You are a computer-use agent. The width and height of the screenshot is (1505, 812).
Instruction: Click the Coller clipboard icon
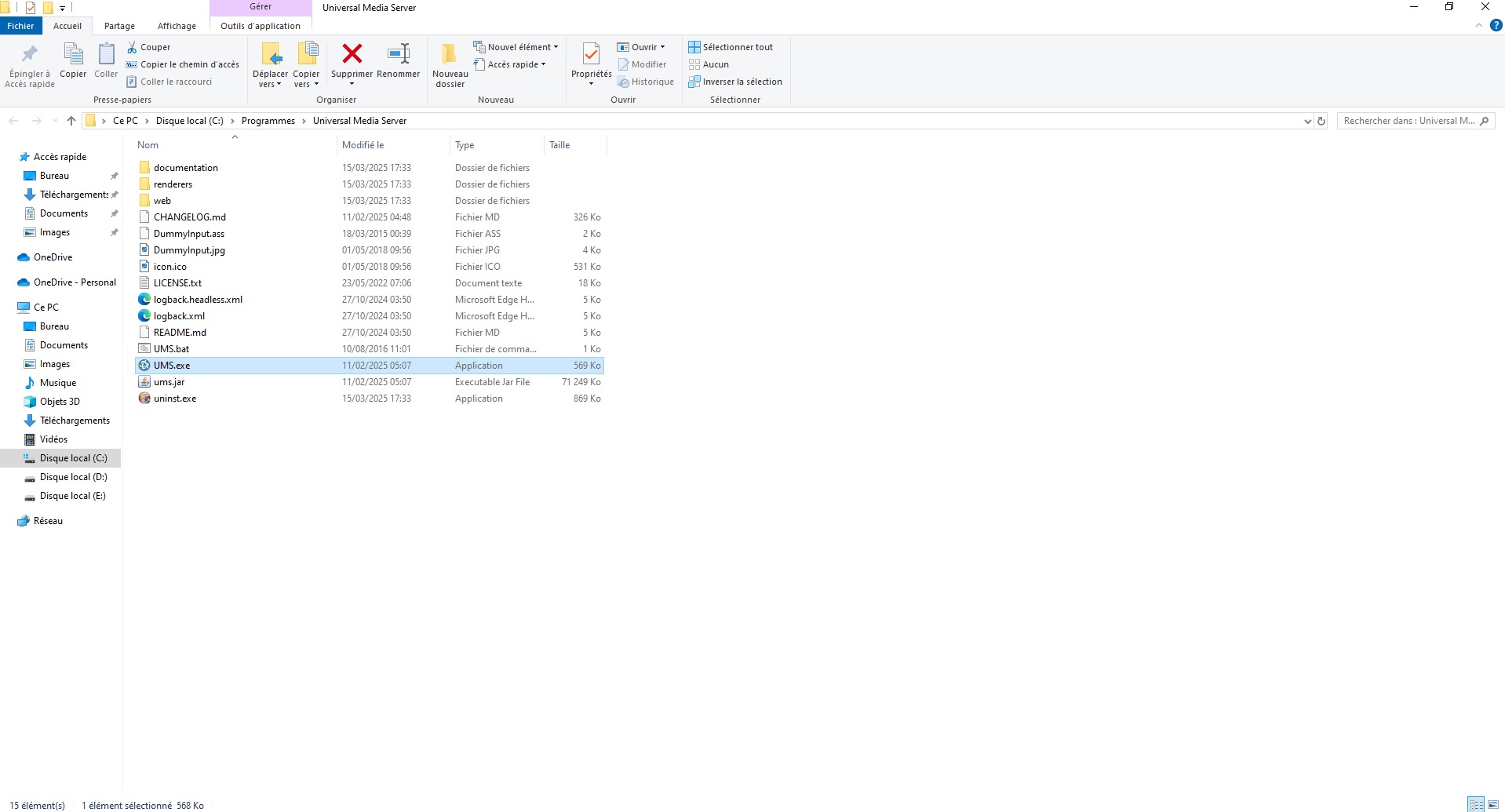tap(106, 54)
